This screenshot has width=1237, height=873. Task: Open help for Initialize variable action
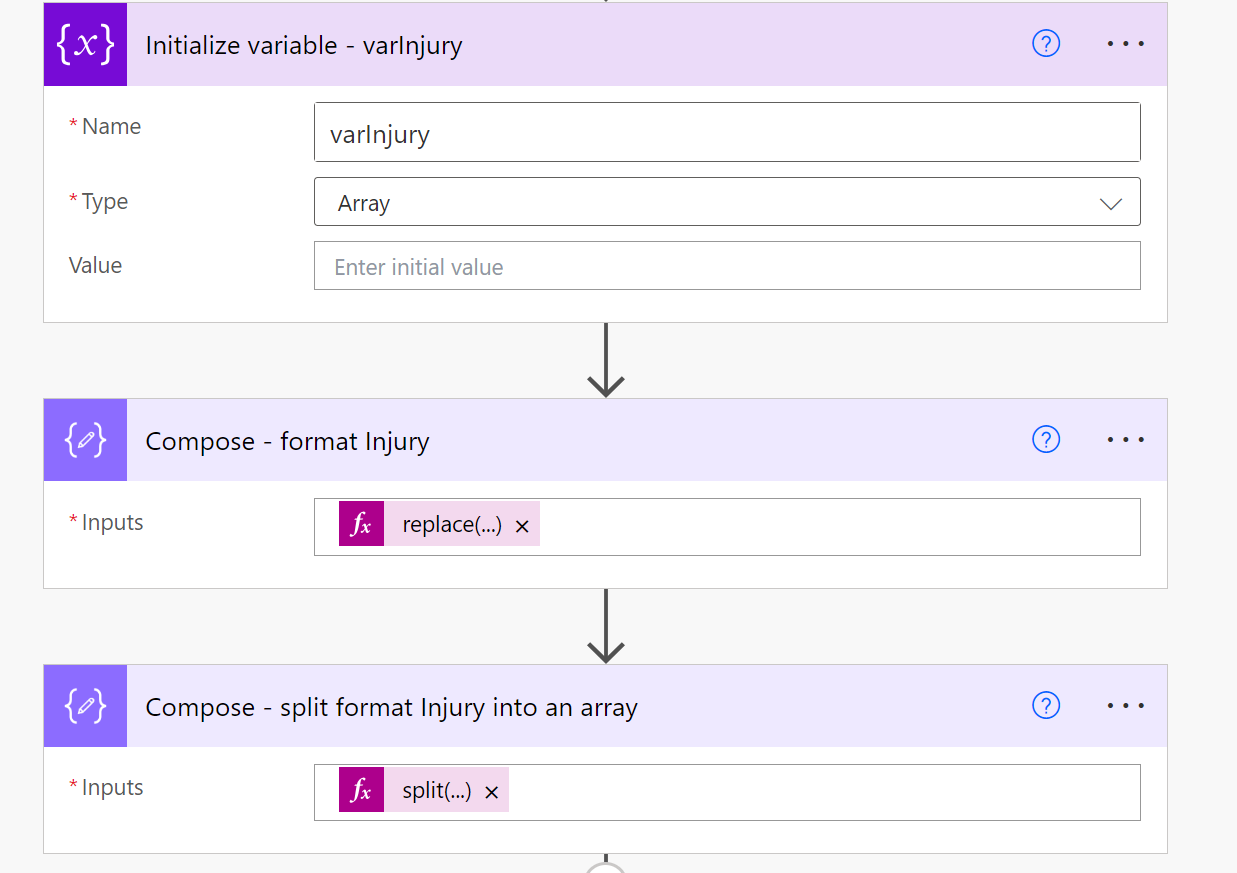[x=1046, y=44]
